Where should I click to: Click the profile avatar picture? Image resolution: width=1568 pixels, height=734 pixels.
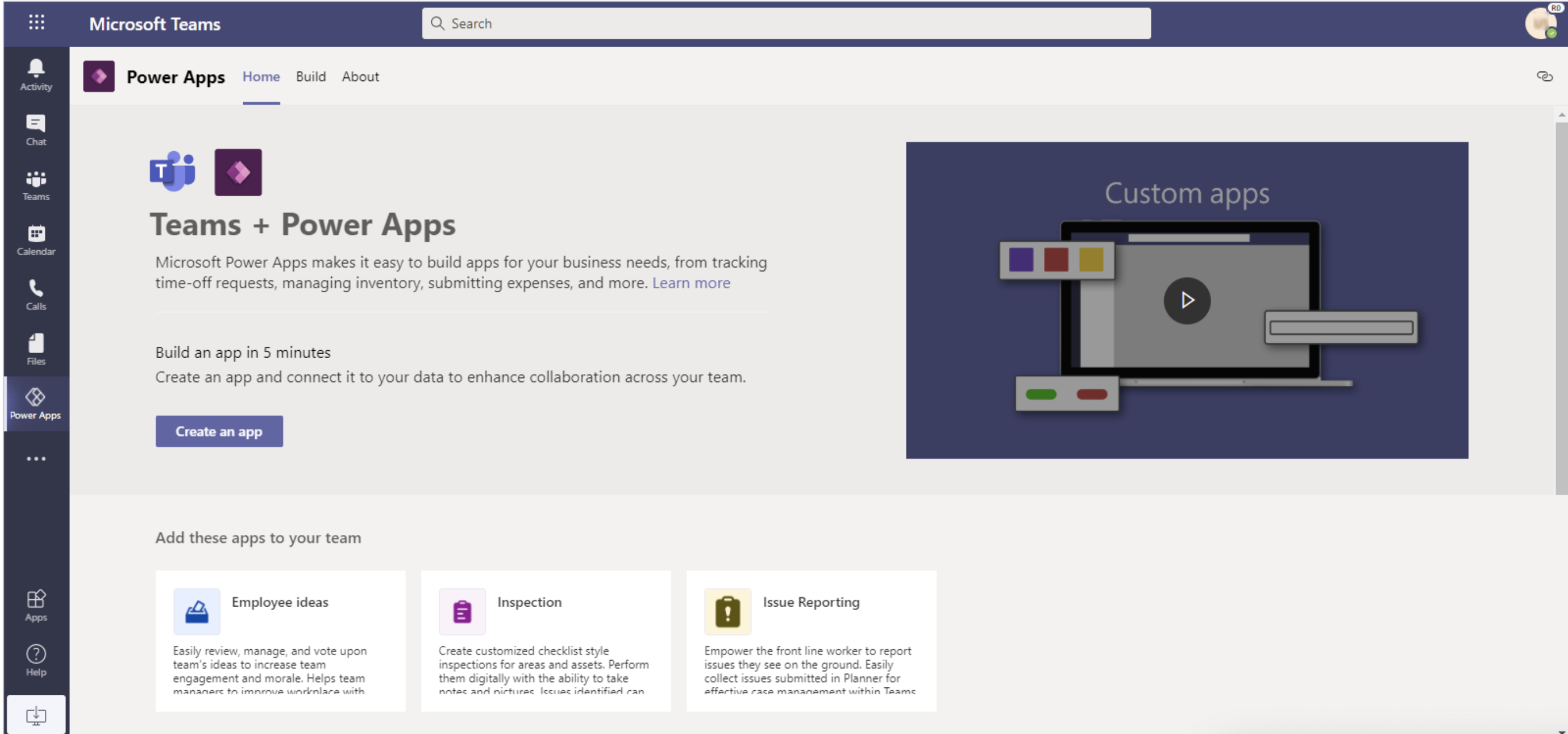[1541, 23]
